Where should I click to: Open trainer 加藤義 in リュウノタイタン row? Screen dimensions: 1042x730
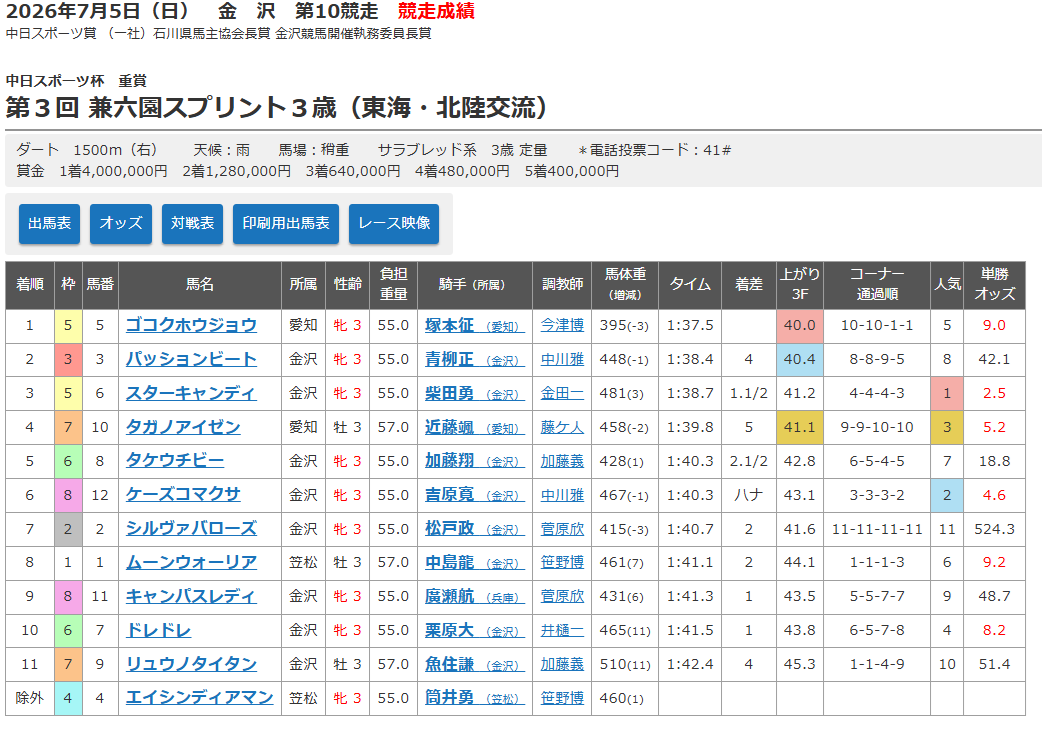562,664
